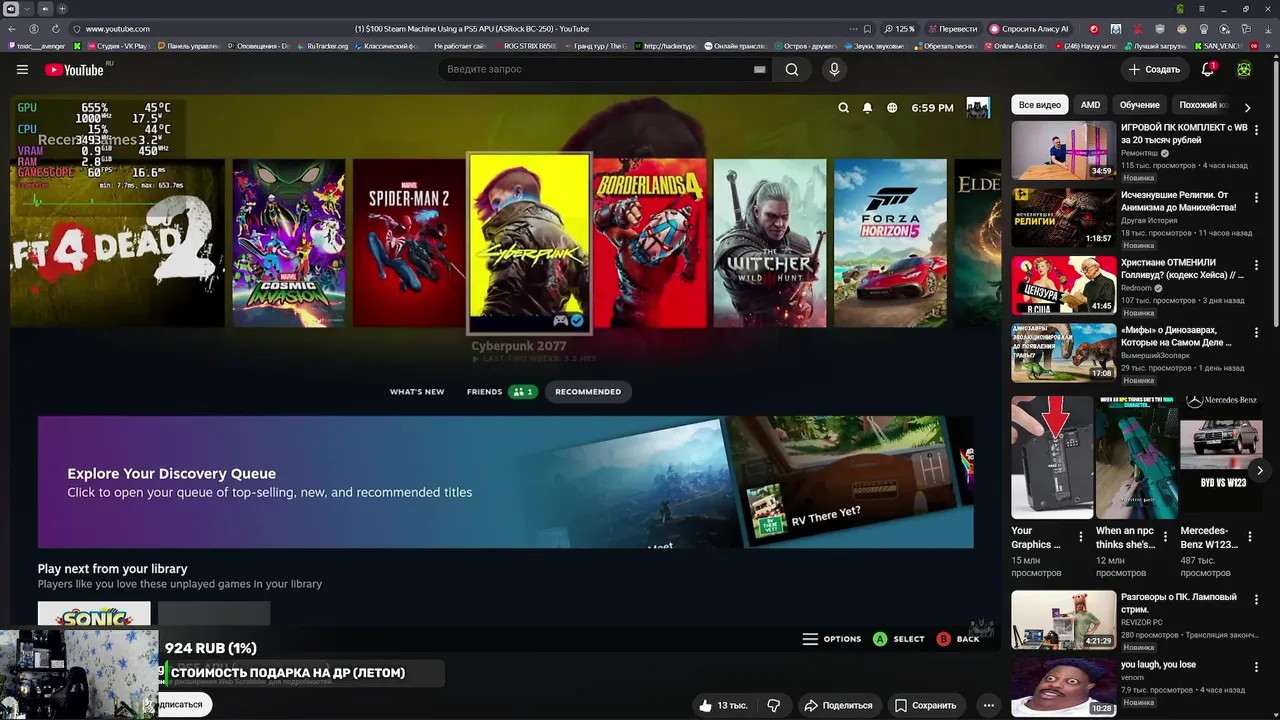
Task: Click the Перевести translate button
Action: pos(953,29)
